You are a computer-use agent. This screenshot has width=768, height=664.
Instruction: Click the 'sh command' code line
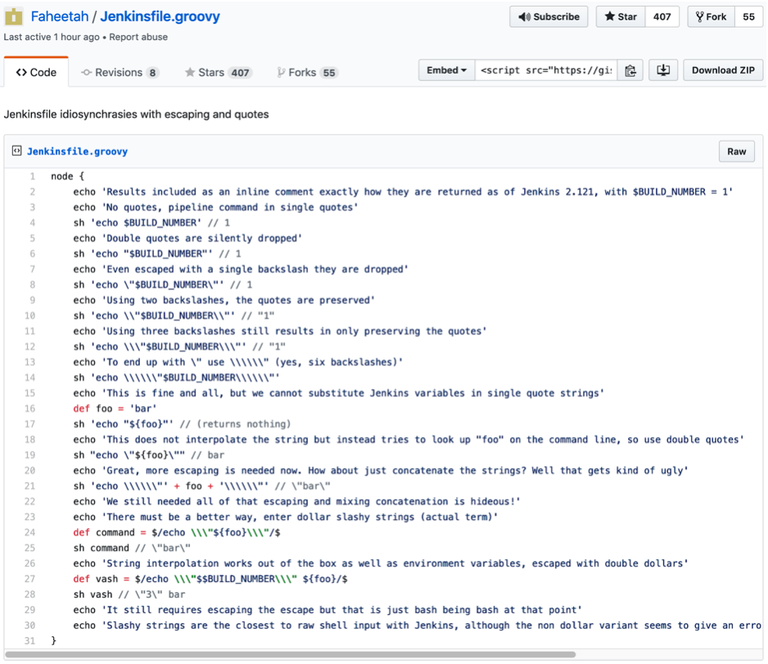132,548
